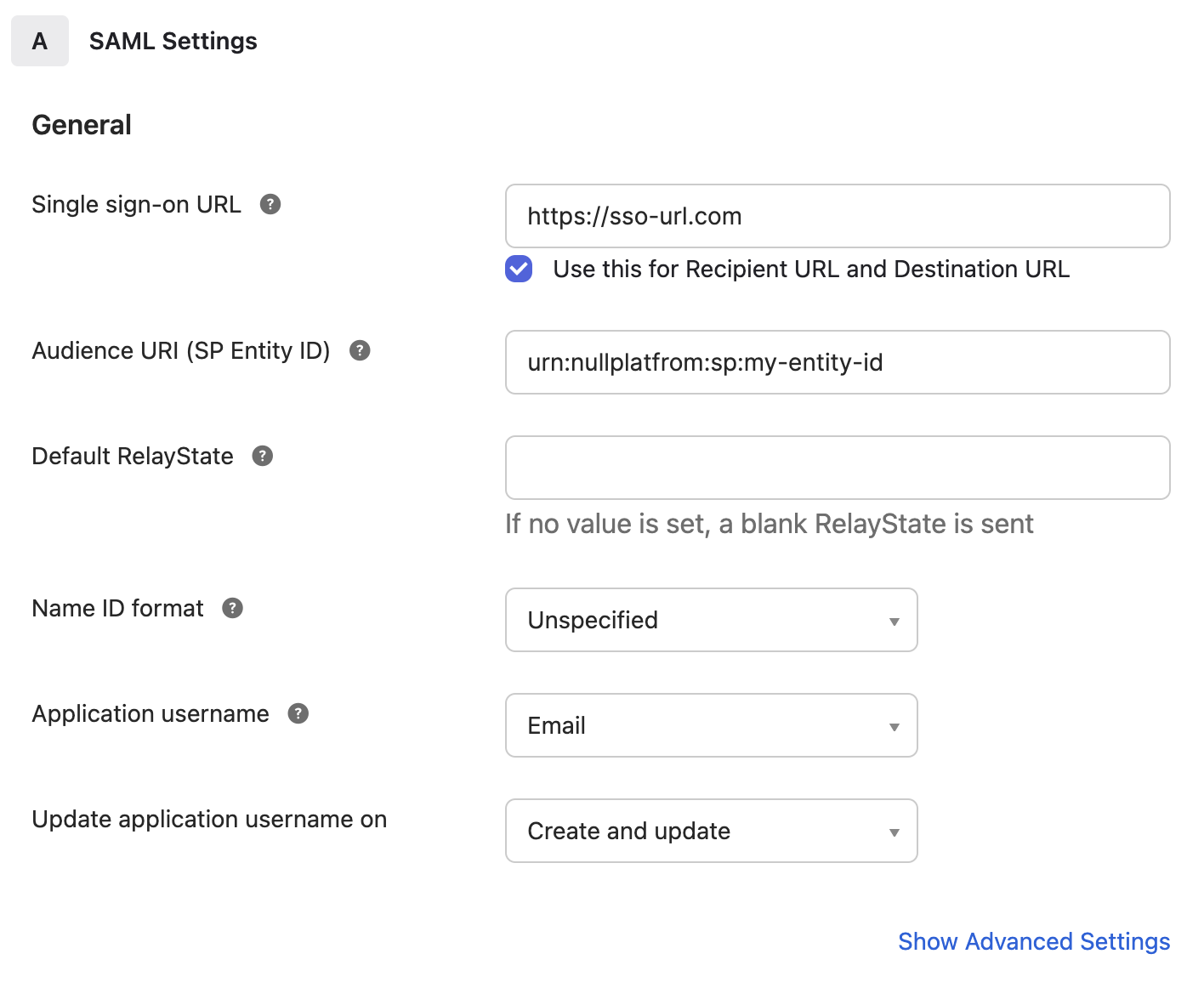Click the A step badge
Viewport: 1204px width, 1005px height.
(40, 41)
